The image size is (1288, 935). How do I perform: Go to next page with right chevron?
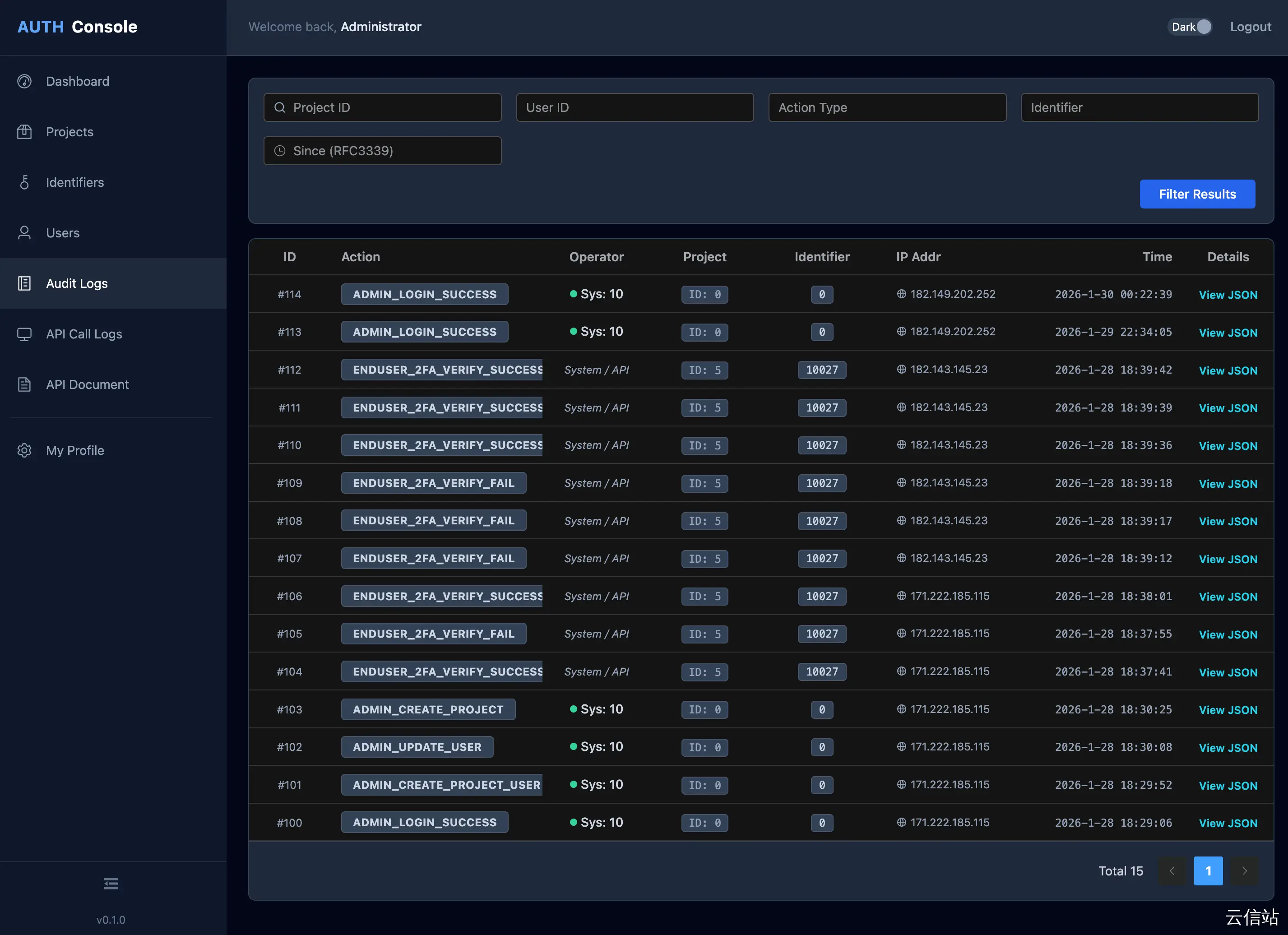(1244, 871)
